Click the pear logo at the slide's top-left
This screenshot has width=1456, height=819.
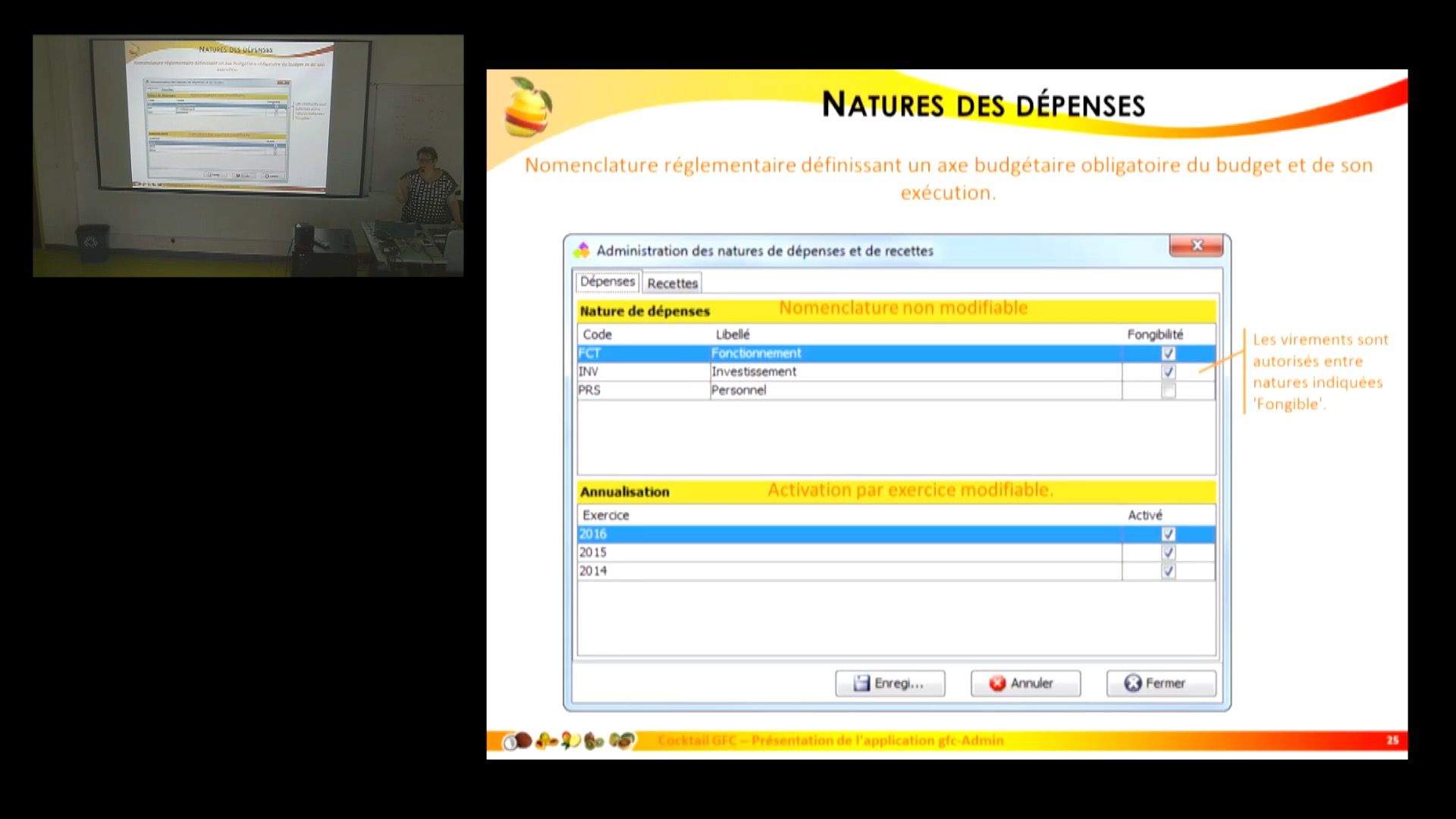click(x=529, y=106)
